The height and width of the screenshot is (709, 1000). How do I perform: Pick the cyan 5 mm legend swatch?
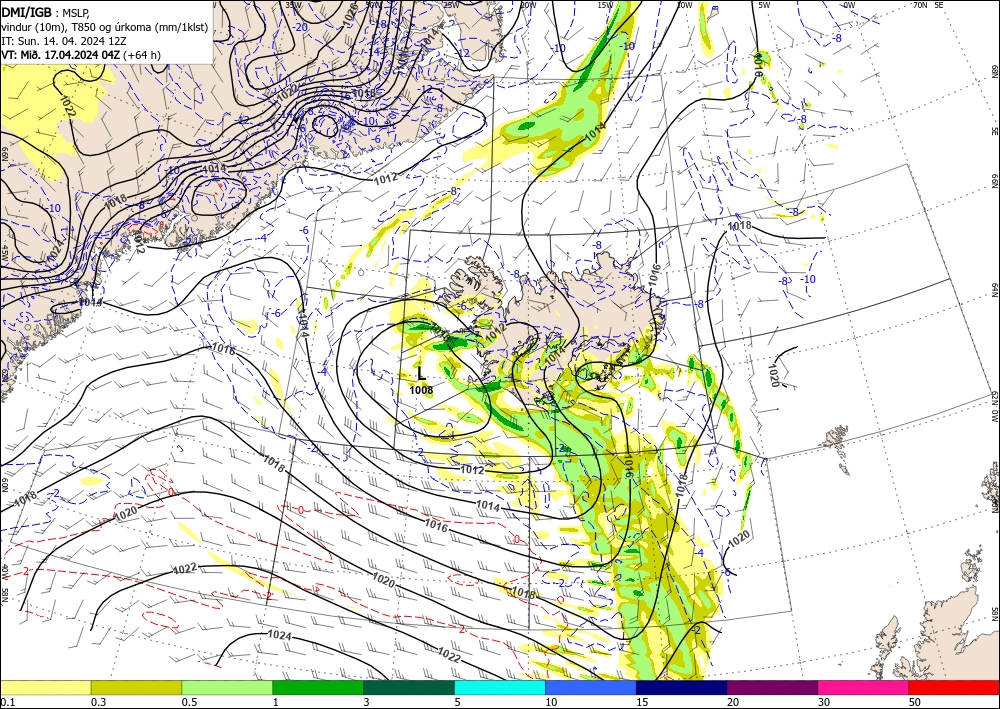click(x=500, y=687)
